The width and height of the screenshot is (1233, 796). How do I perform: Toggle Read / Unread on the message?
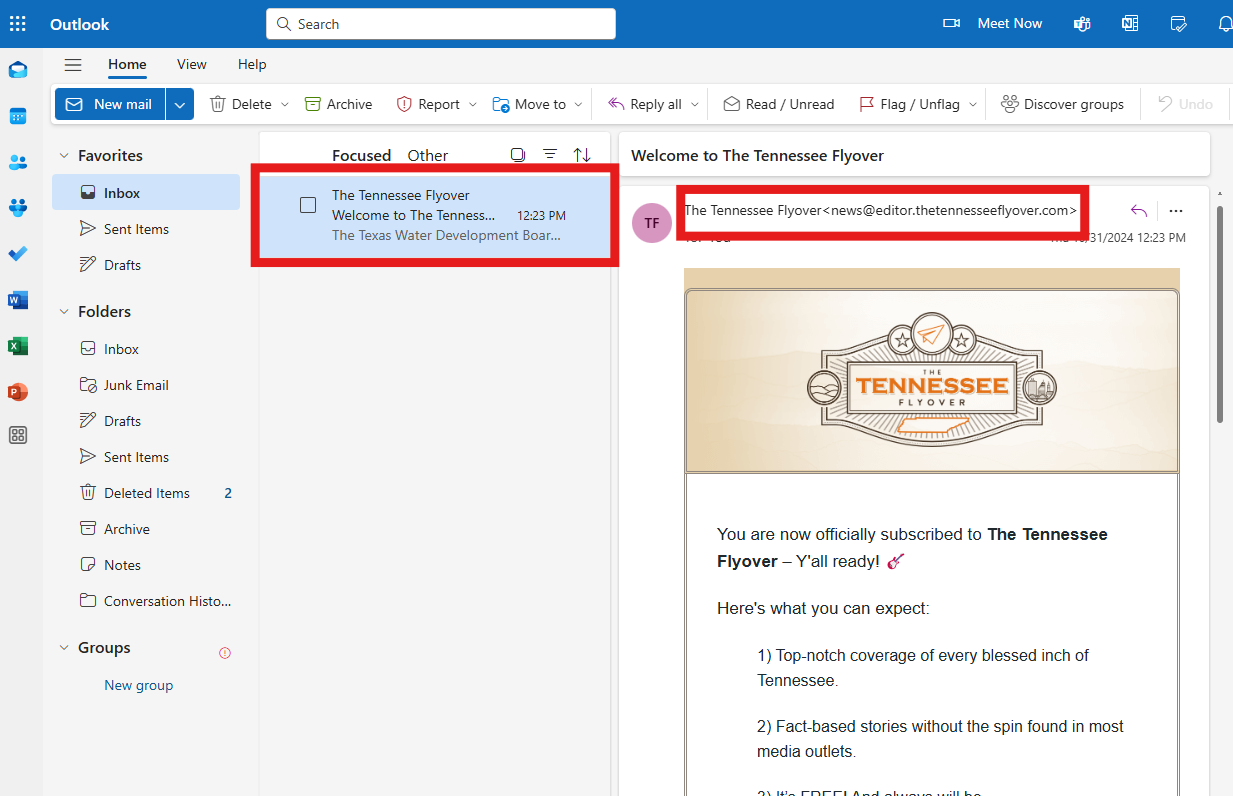pyautogui.click(x=779, y=104)
